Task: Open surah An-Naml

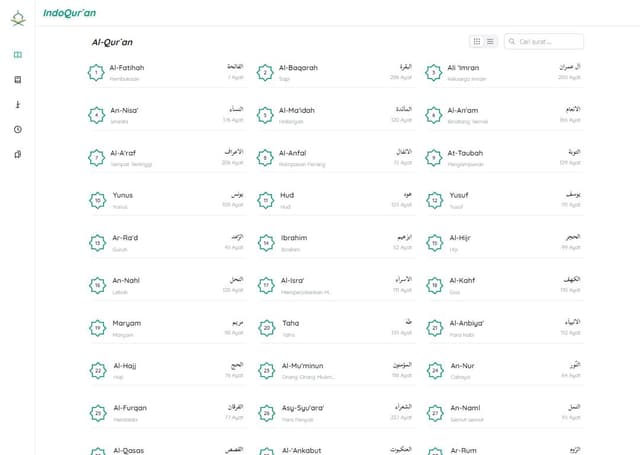Action: (504, 413)
